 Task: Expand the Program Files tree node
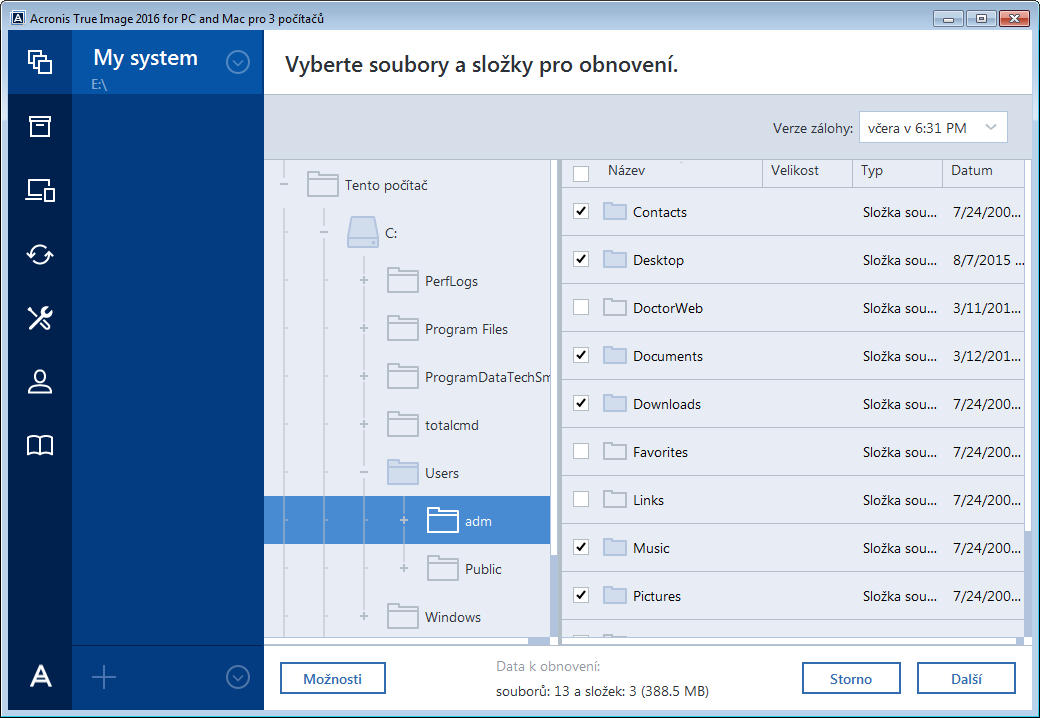pos(363,328)
